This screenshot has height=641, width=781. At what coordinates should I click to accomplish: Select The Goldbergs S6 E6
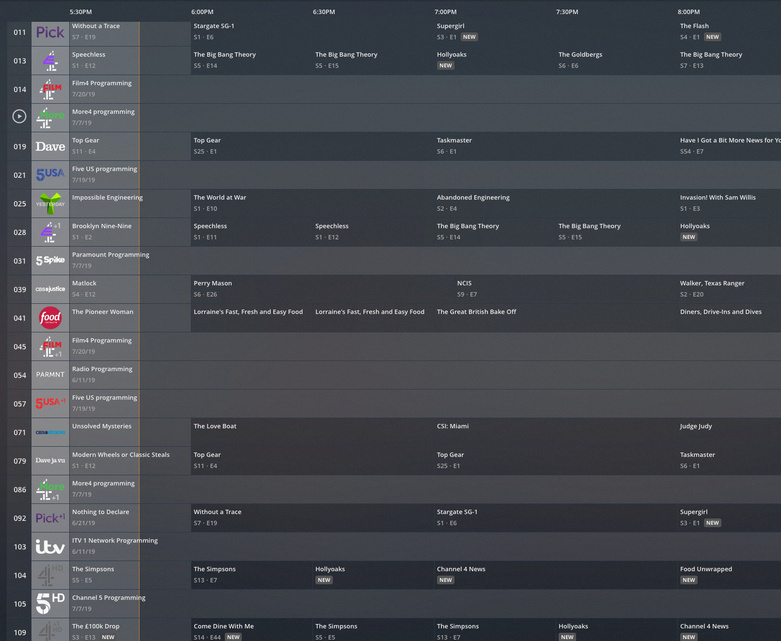(x=616, y=61)
